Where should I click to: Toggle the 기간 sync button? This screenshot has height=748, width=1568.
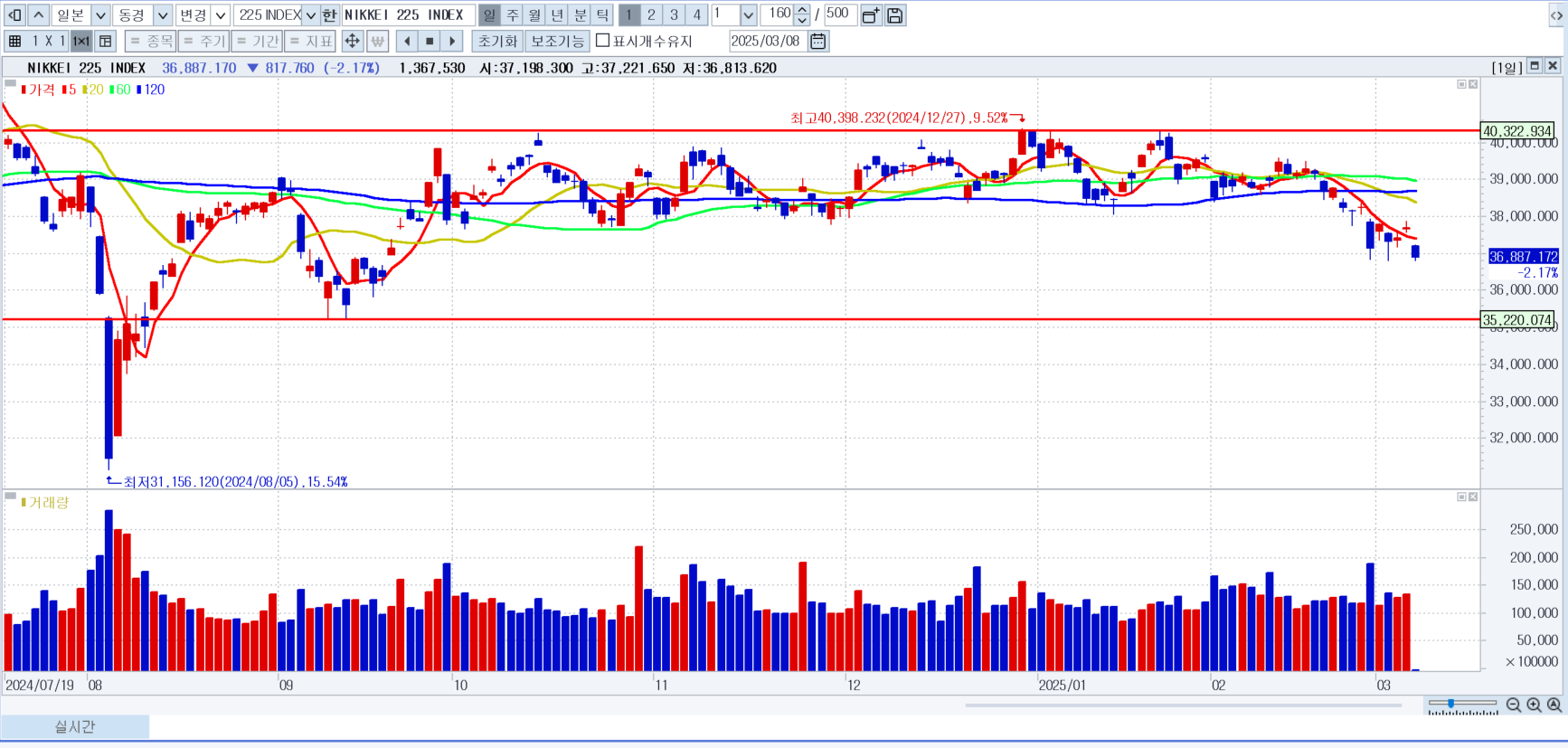click(257, 41)
